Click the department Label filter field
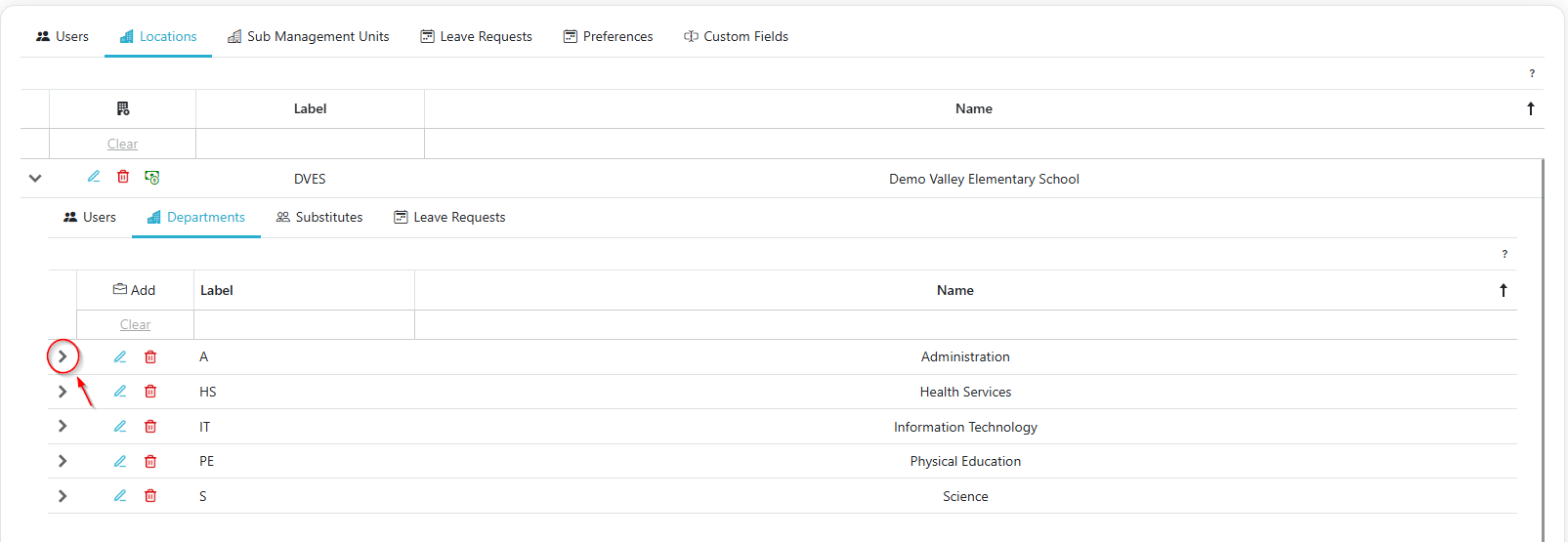The image size is (1568, 542). point(304,324)
